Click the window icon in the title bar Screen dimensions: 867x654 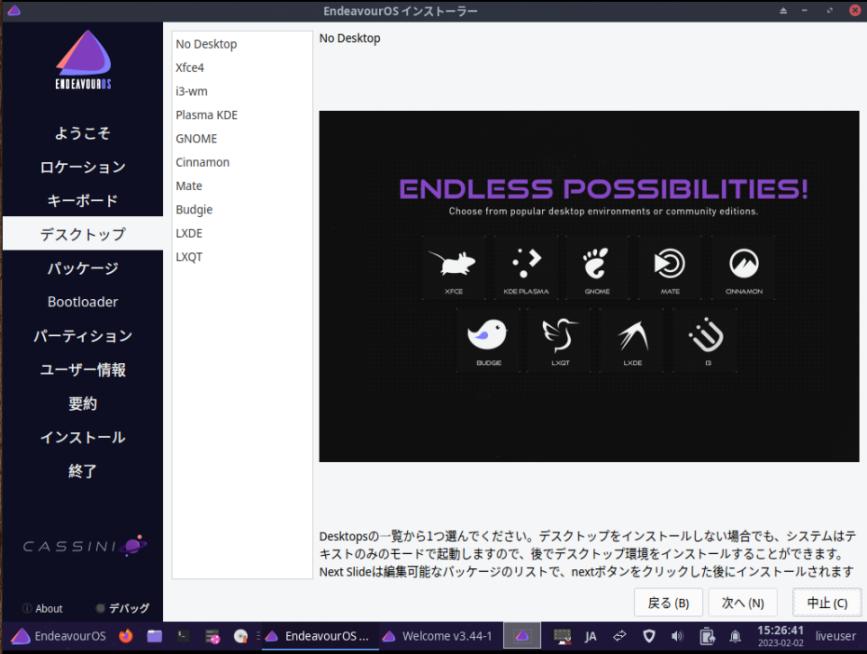pyautogui.click(x=14, y=11)
